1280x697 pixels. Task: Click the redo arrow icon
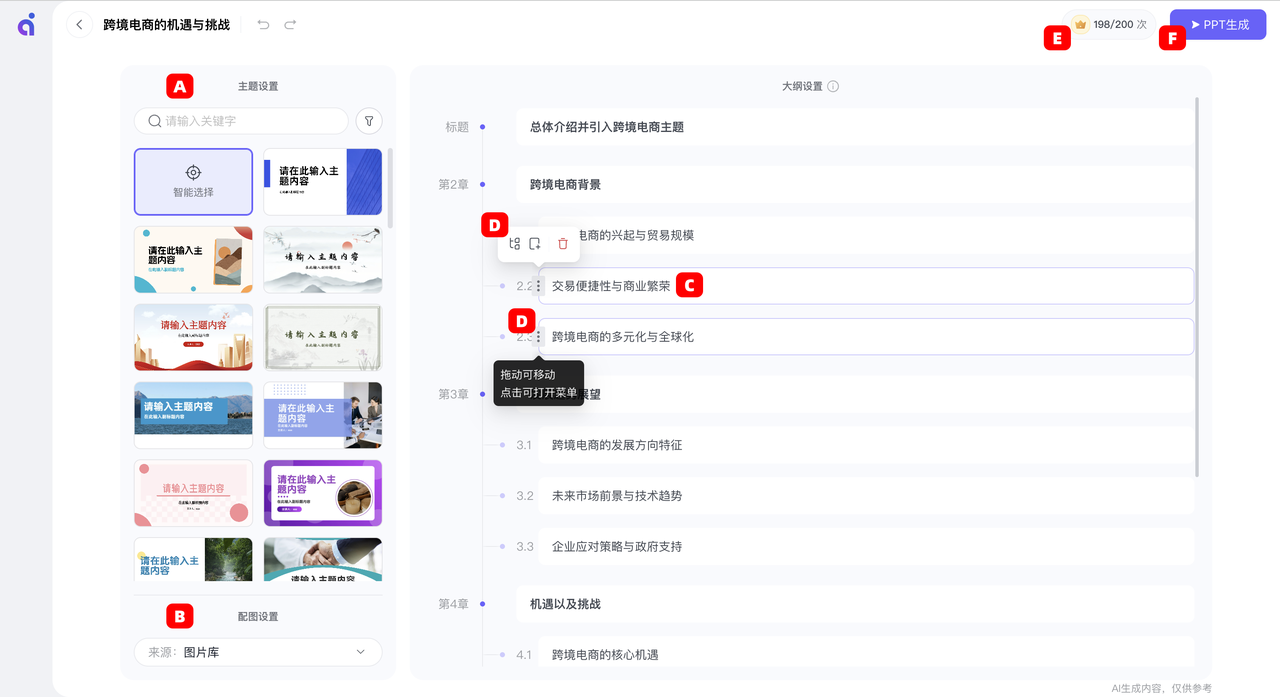(x=291, y=23)
